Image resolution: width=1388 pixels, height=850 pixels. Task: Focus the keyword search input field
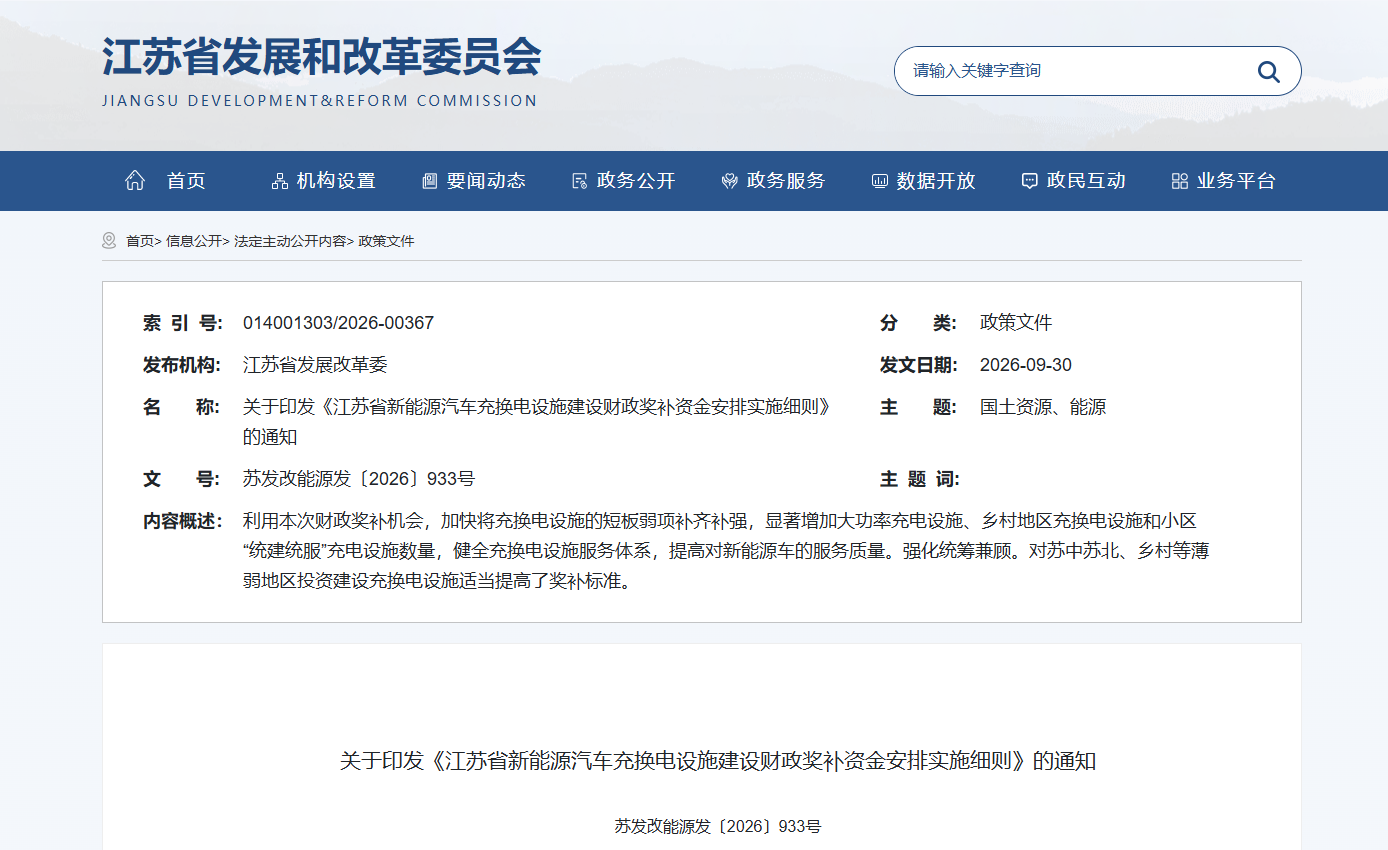pos(1075,71)
